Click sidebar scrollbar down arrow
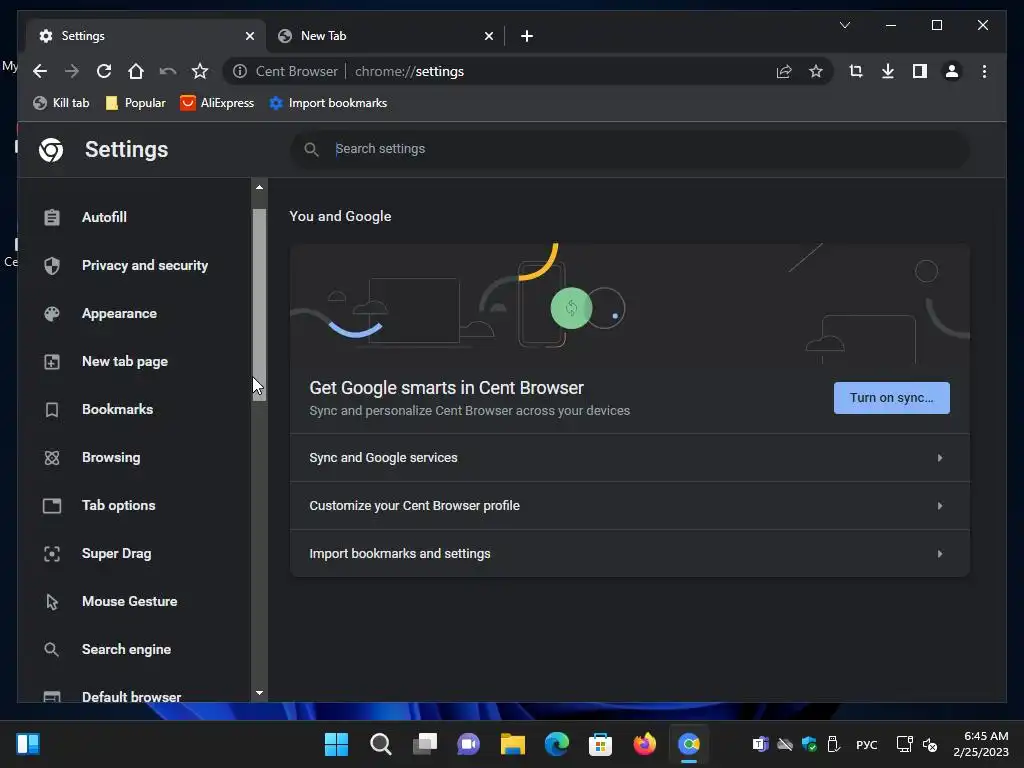The width and height of the screenshot is (1024, 768). (x=259, y=693)
